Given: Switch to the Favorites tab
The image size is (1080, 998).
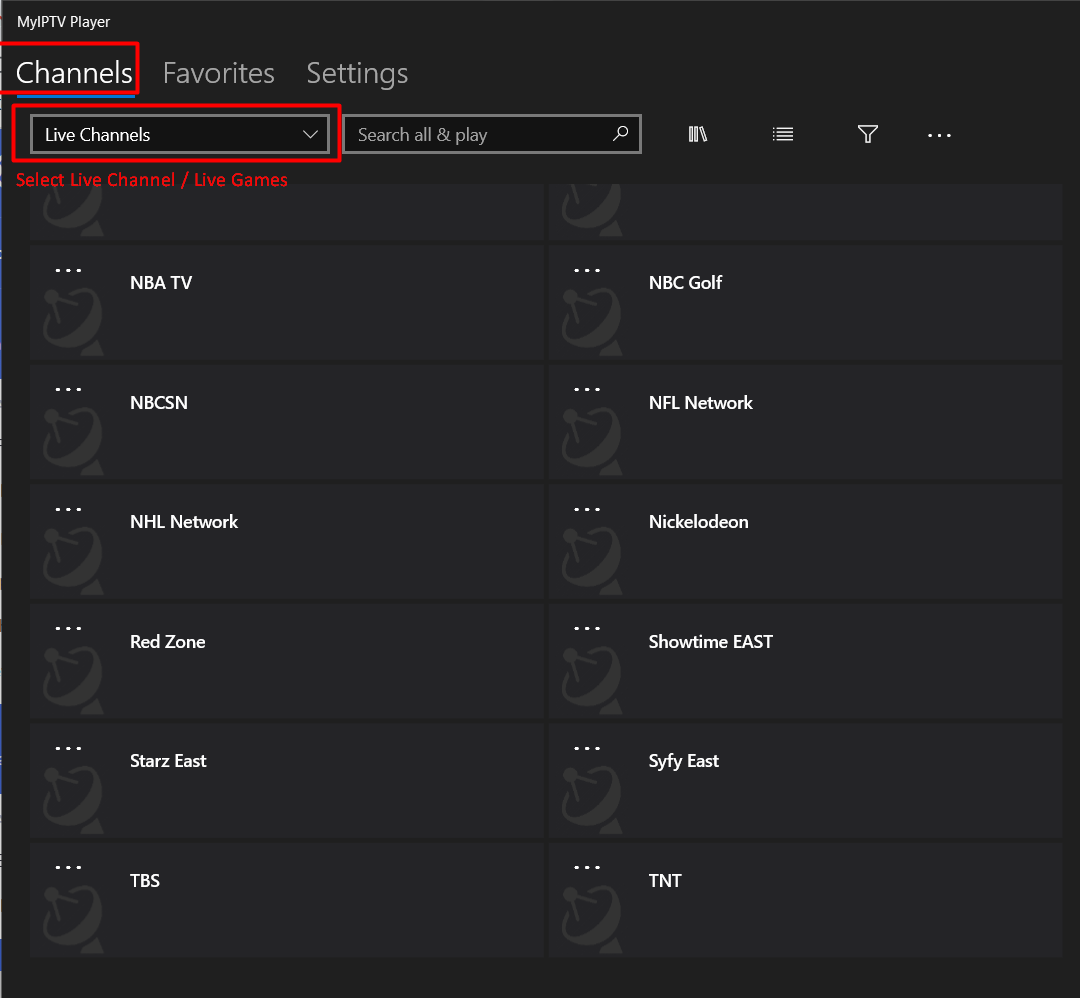Looking at the screenshot, I should [x=218, y=73].
